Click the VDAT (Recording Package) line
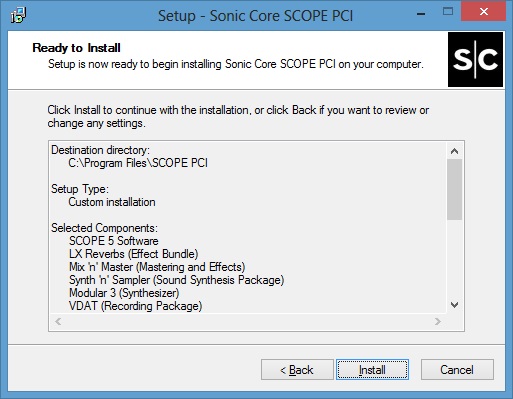Viewport: 513px width, 399px height. (x=135, y=306)
